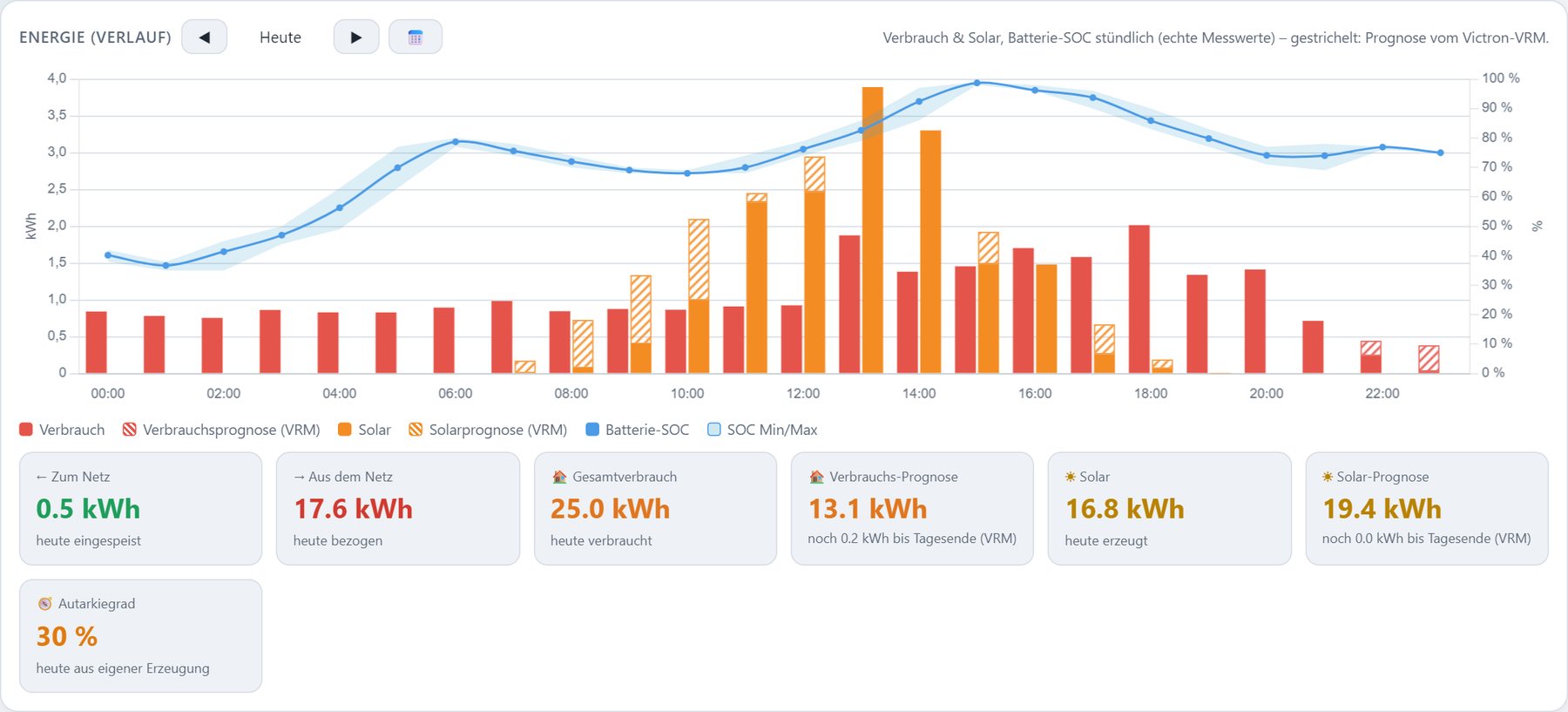Click the Zum Netz 0.5 kWh card

[141, 508]
